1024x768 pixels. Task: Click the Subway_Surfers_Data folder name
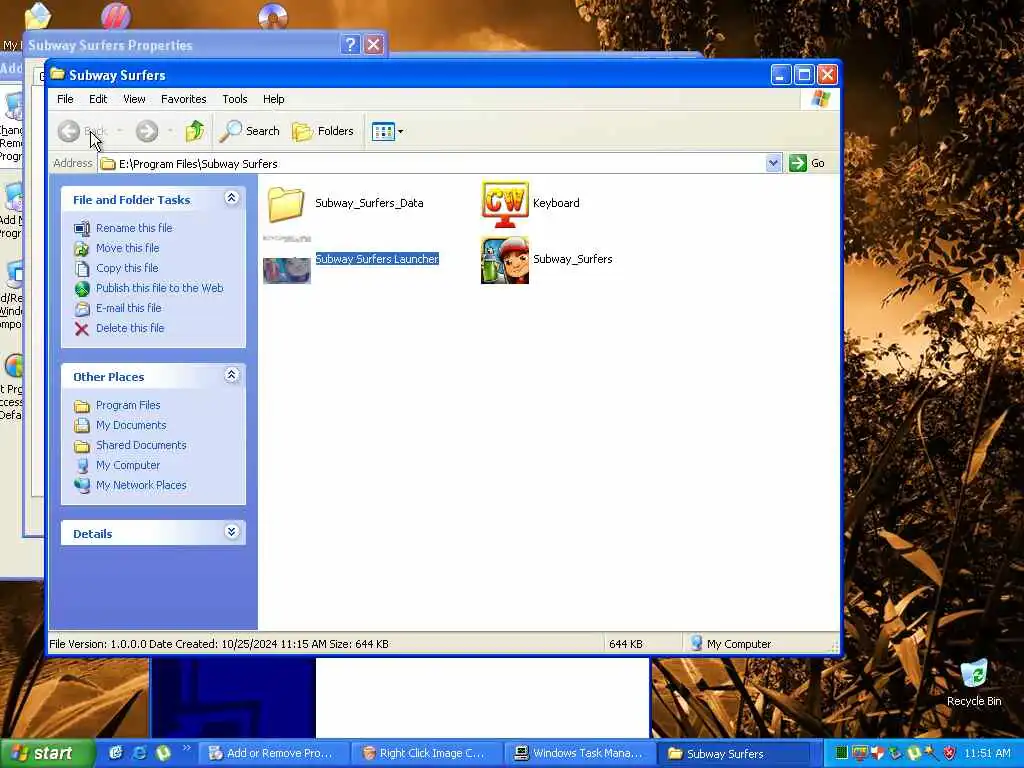tap(369, 203)
